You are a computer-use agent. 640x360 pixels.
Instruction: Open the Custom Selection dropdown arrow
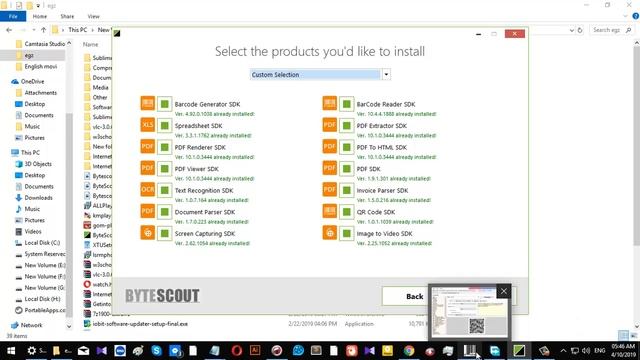click(x=386, y=75)
